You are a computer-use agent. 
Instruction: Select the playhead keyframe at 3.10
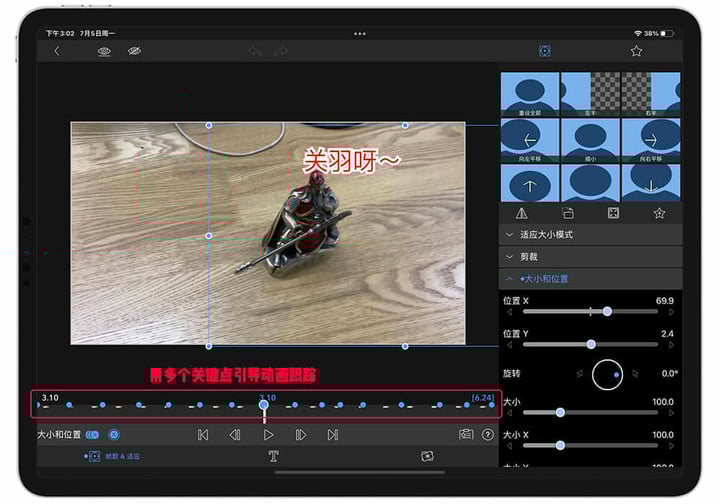pyautogui.click(x=264, y=405)
